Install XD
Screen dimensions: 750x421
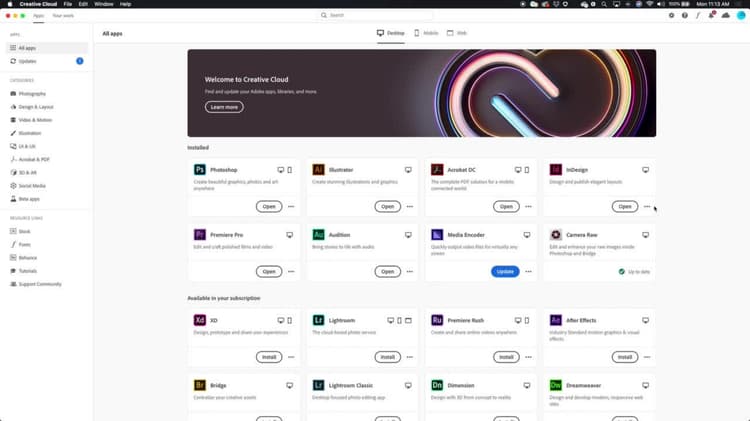(x=269, y=357)
